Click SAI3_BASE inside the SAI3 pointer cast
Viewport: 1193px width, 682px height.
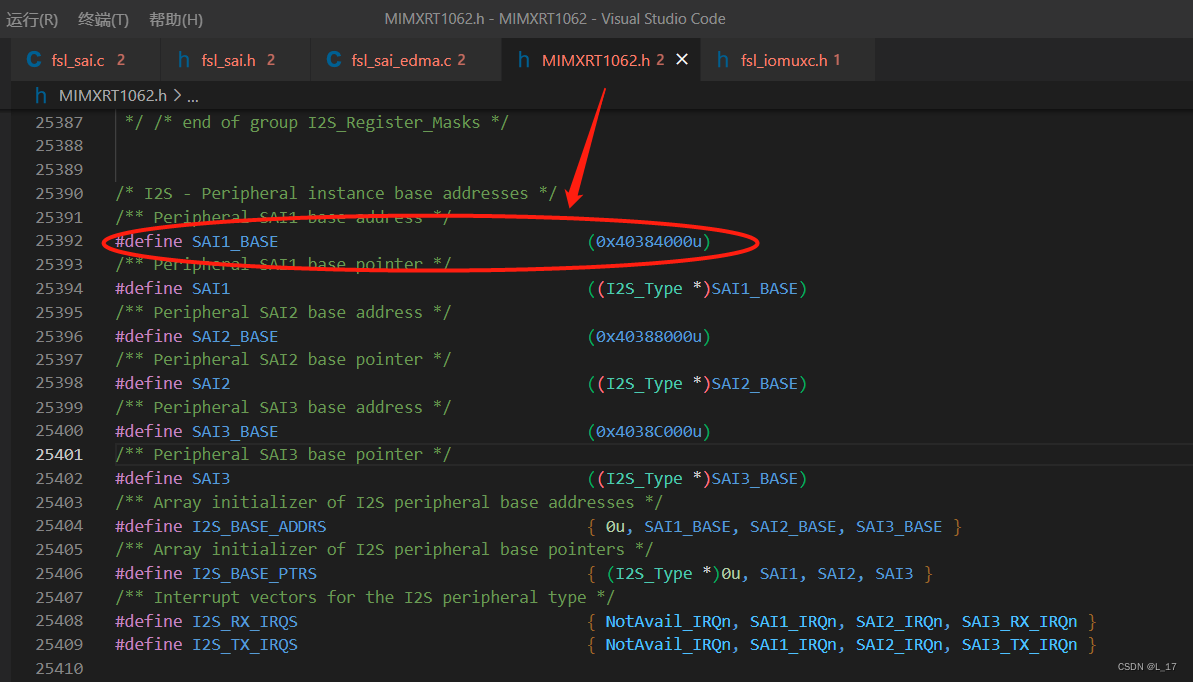click(x=755, y=479)
